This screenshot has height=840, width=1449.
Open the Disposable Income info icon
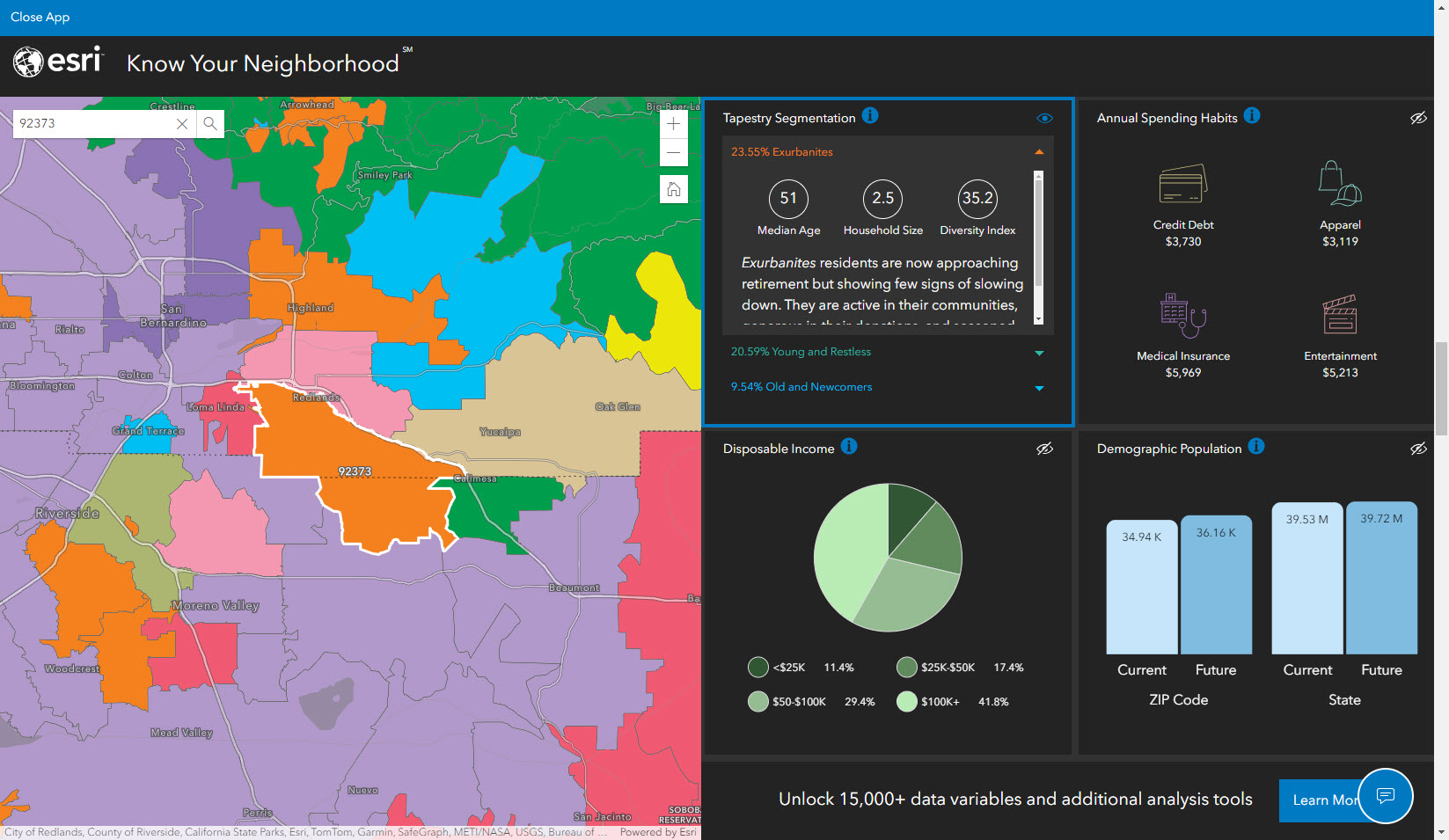click(x=849, y=447)
